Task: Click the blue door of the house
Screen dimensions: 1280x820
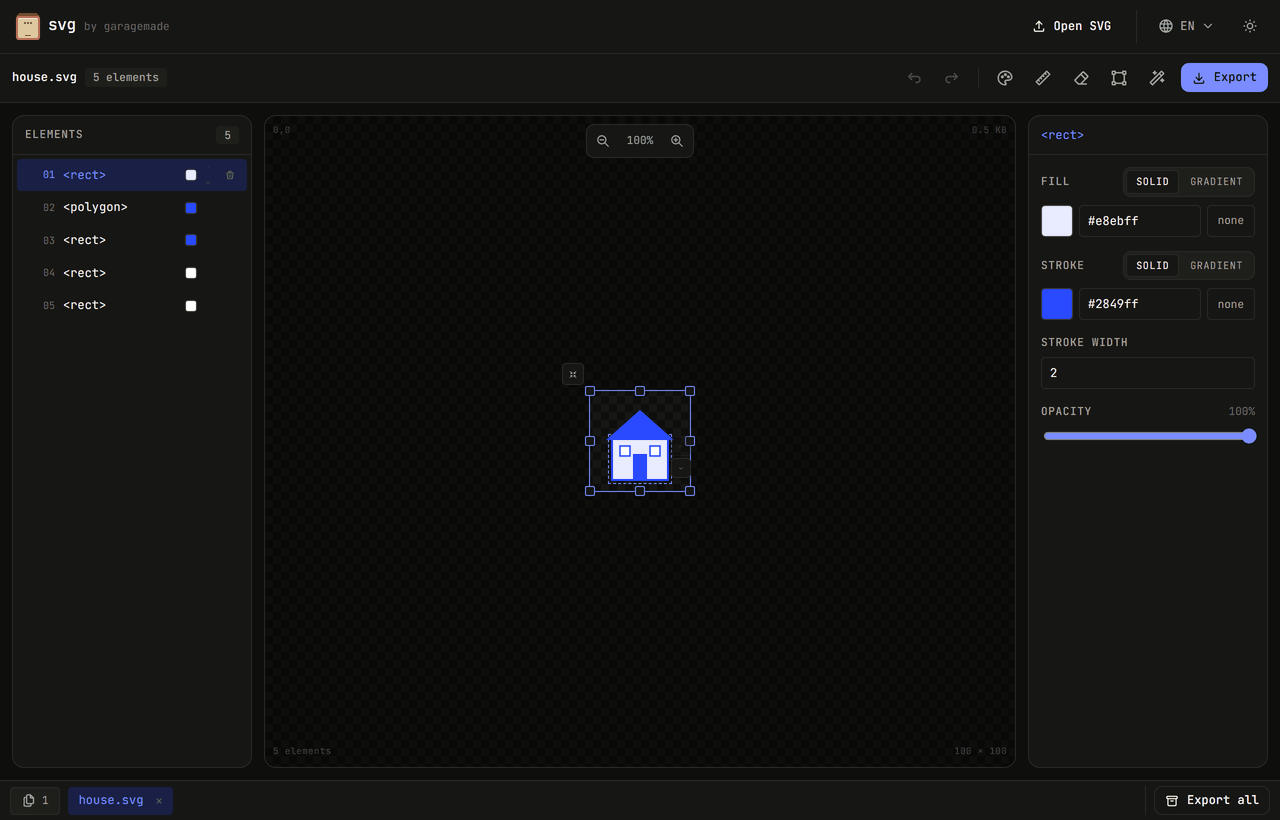Action: pos(640,467)
